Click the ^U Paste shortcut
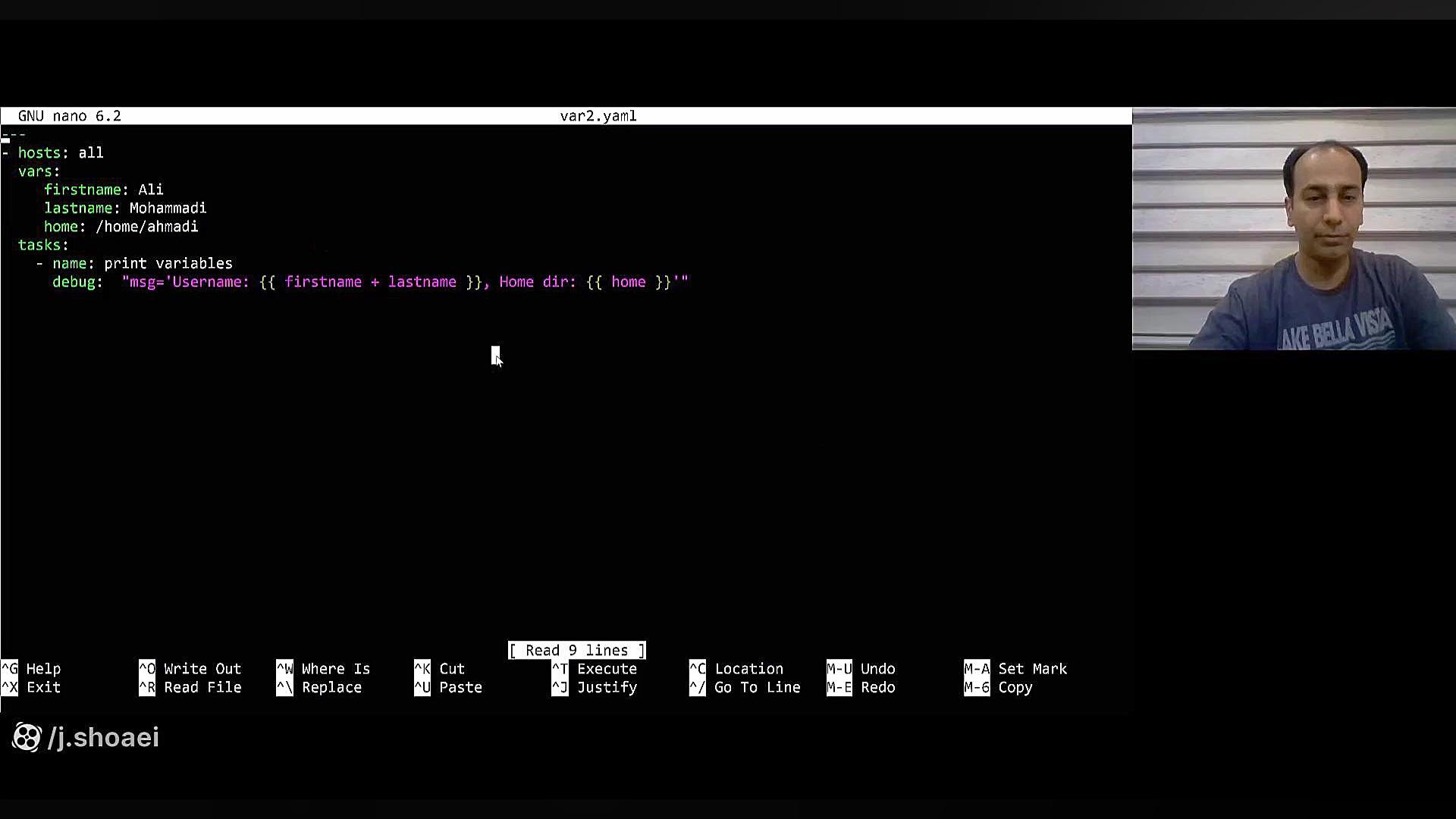 [448, 687]
